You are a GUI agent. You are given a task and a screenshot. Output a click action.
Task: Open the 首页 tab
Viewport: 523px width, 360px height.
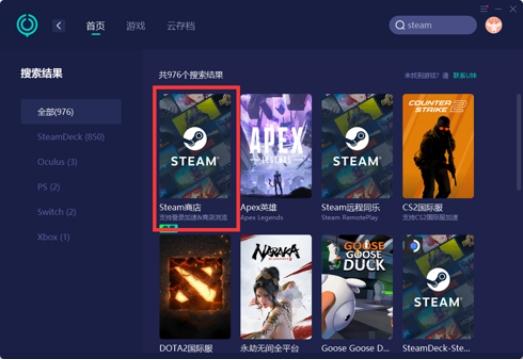96,26
